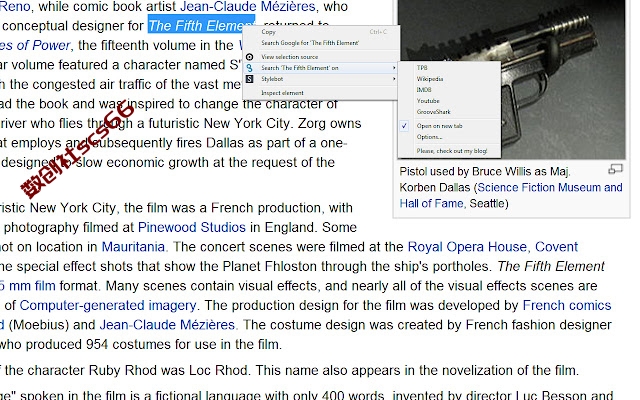The image size is (640, 400).
Task: Expand arrow beside Stylebot entry
Action: pos(394,79)
